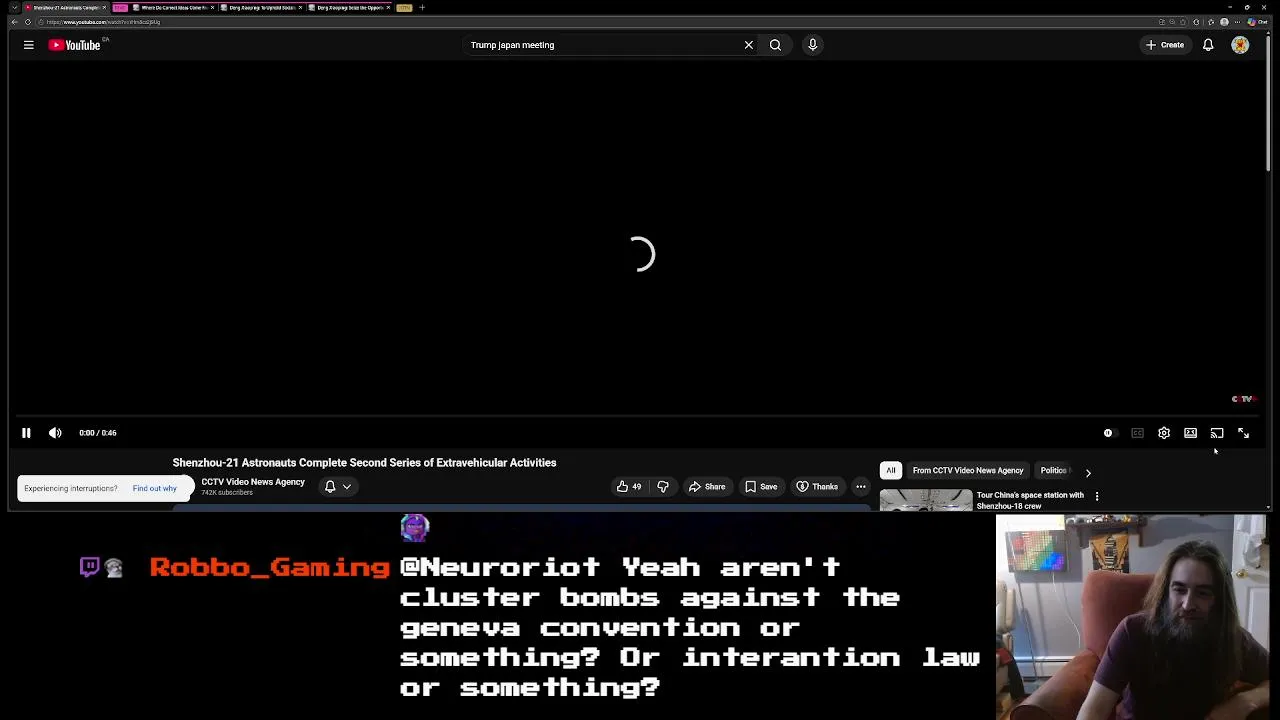Screen dimensions: 1280x720
Task: Dislike the video with thumbs down
Action: tap(662, 487)
